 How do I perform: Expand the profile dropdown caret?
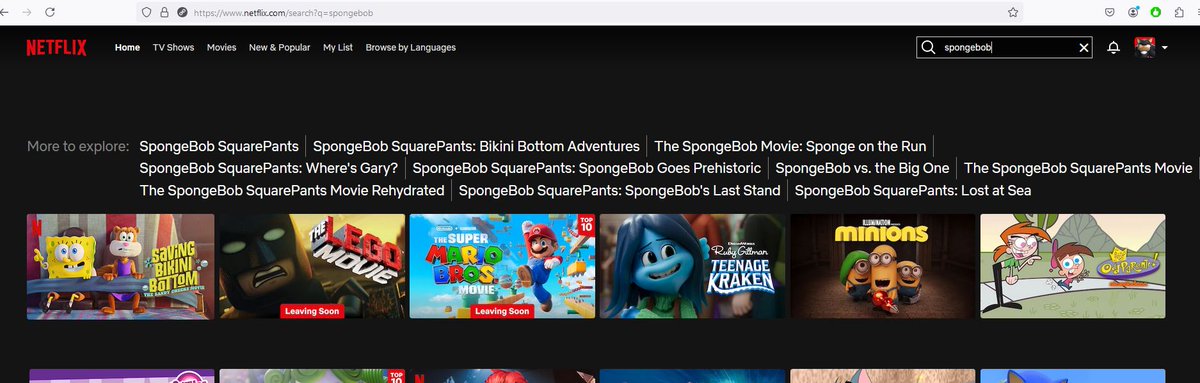pyautogui.click(x=1165, y=49)
